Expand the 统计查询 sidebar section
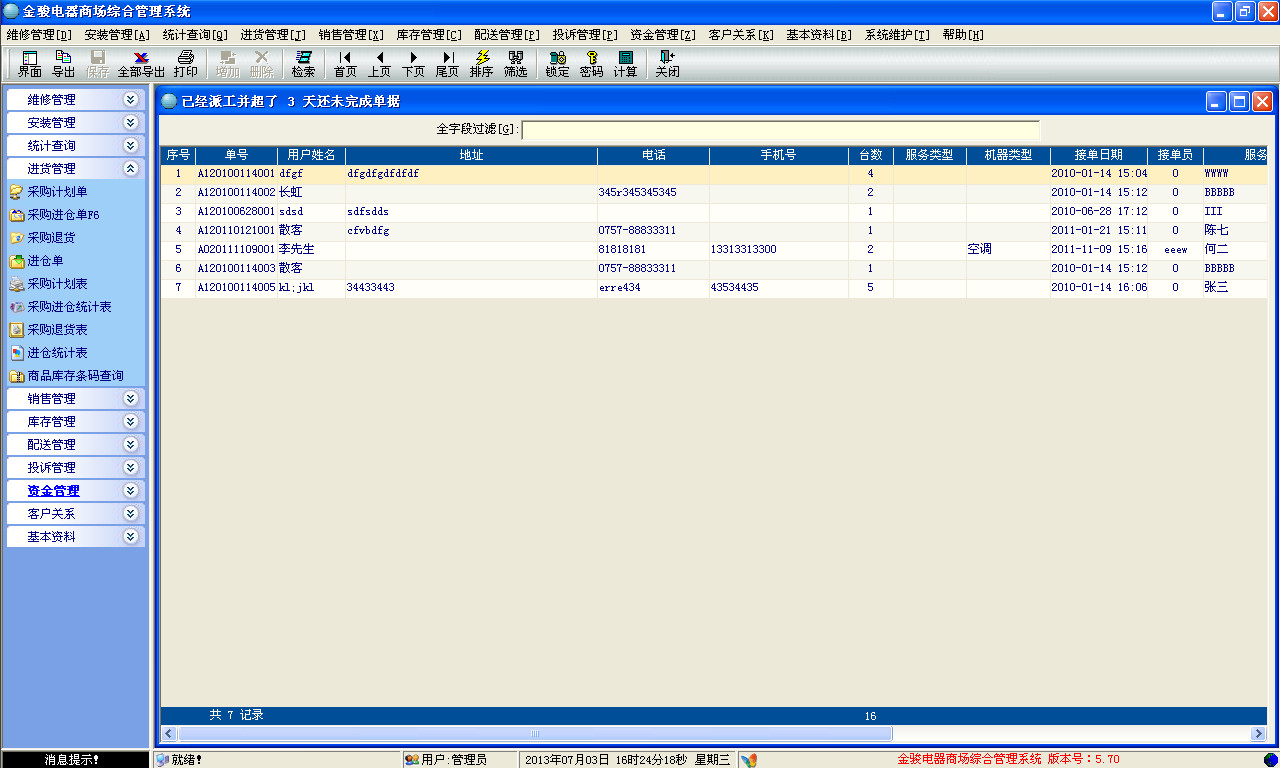The height and width of the screenshot is (768, 1280). pyautogui.click(x=75, y=146)
